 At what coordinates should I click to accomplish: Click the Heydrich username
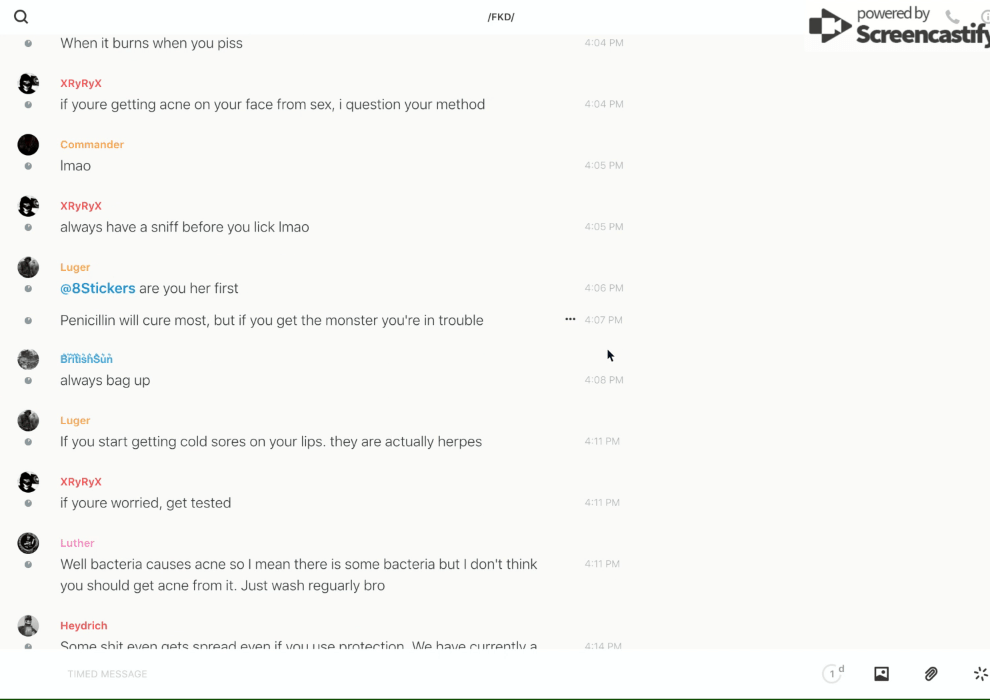click(x=83, y=626)
